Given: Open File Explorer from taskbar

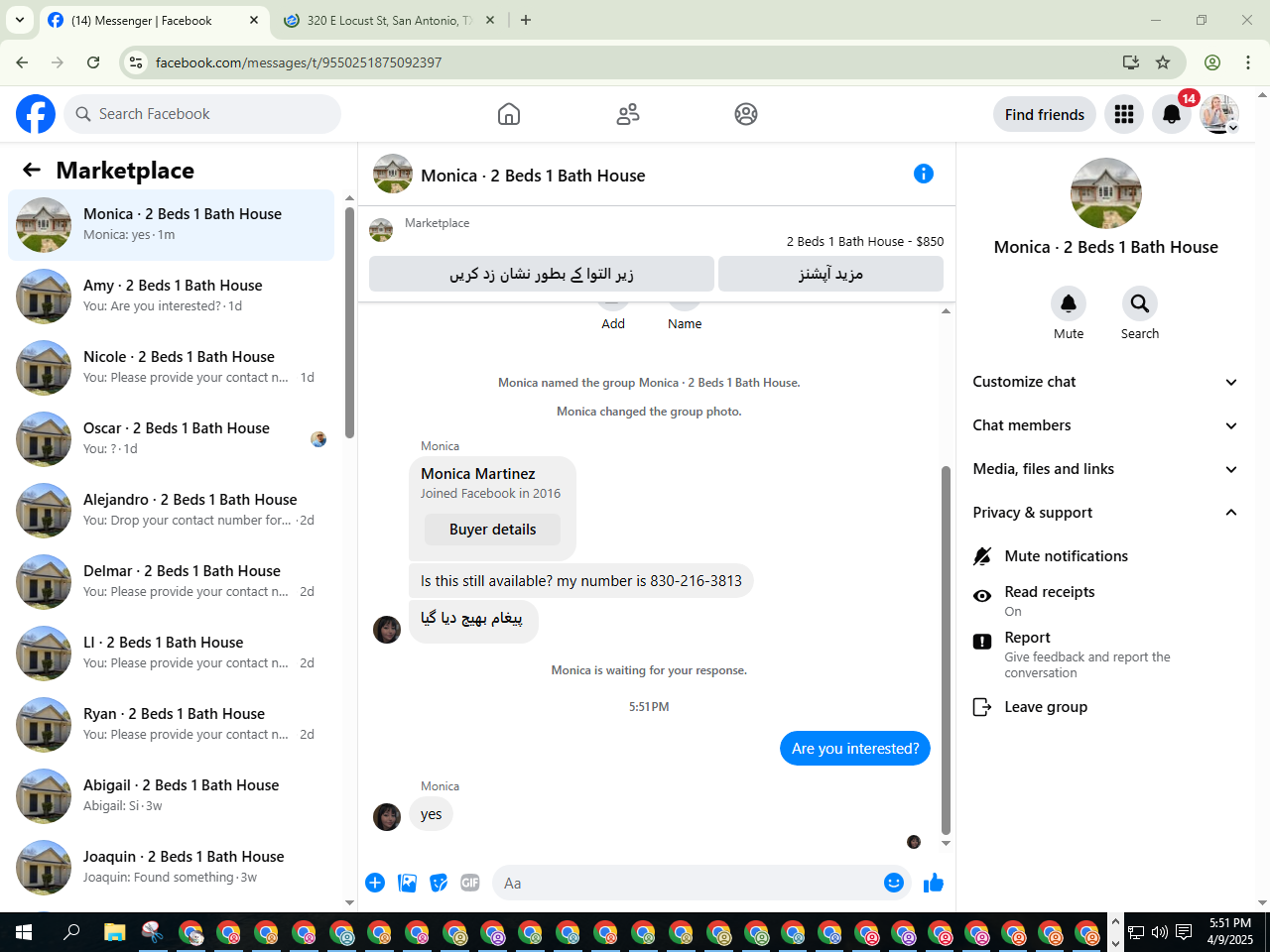Looking at the screenshot, I should [x=115, y=932].
